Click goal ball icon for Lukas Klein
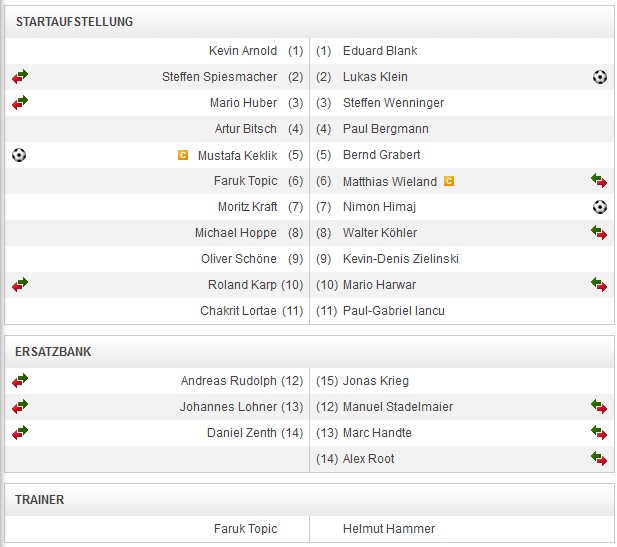Viewport: 617px width, 547px height. click(599, 77)
